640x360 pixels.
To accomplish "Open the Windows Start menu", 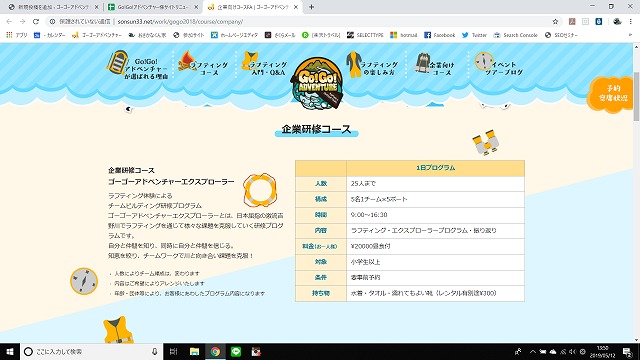I will click(10, 351).
